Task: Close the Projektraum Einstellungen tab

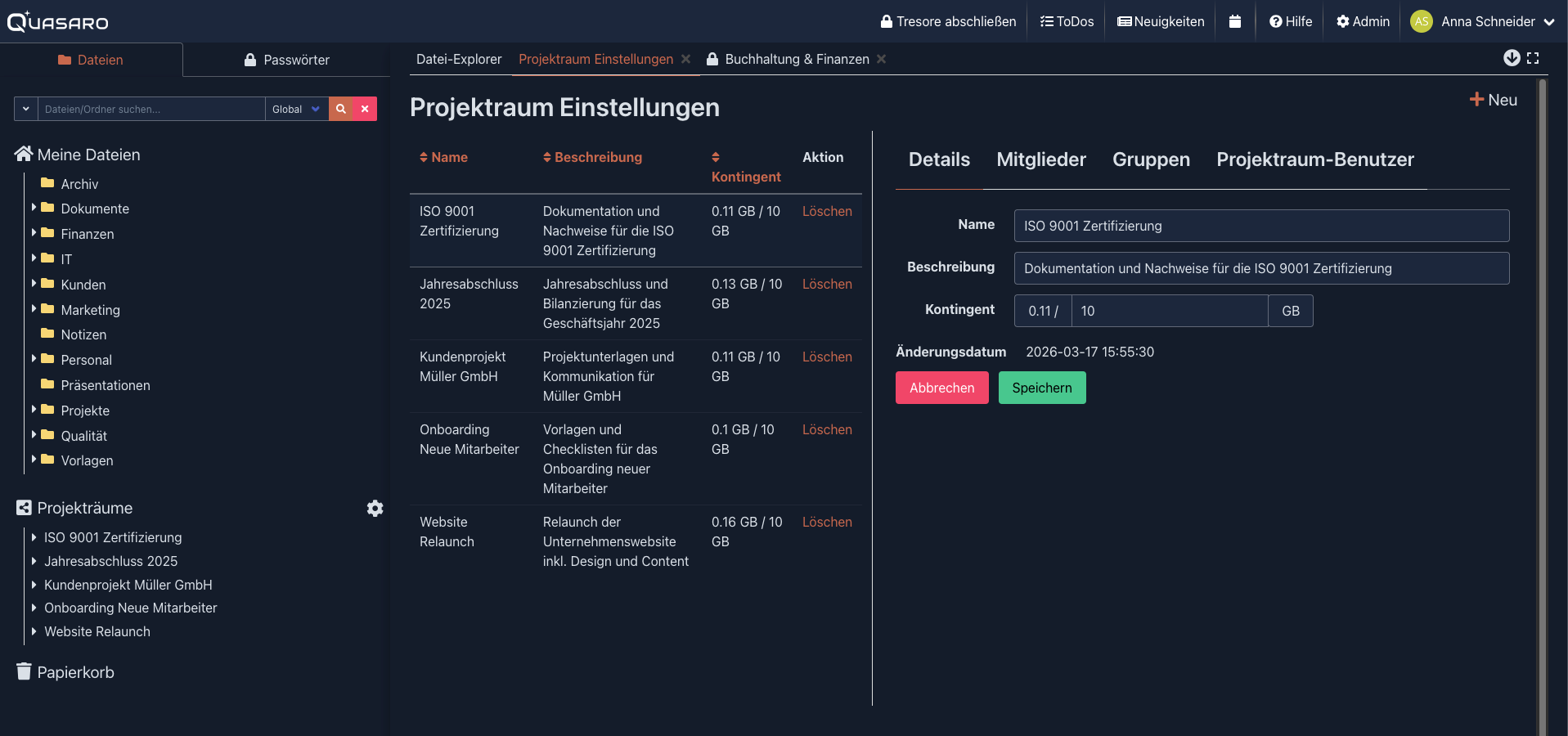Action: pos(686,59)
